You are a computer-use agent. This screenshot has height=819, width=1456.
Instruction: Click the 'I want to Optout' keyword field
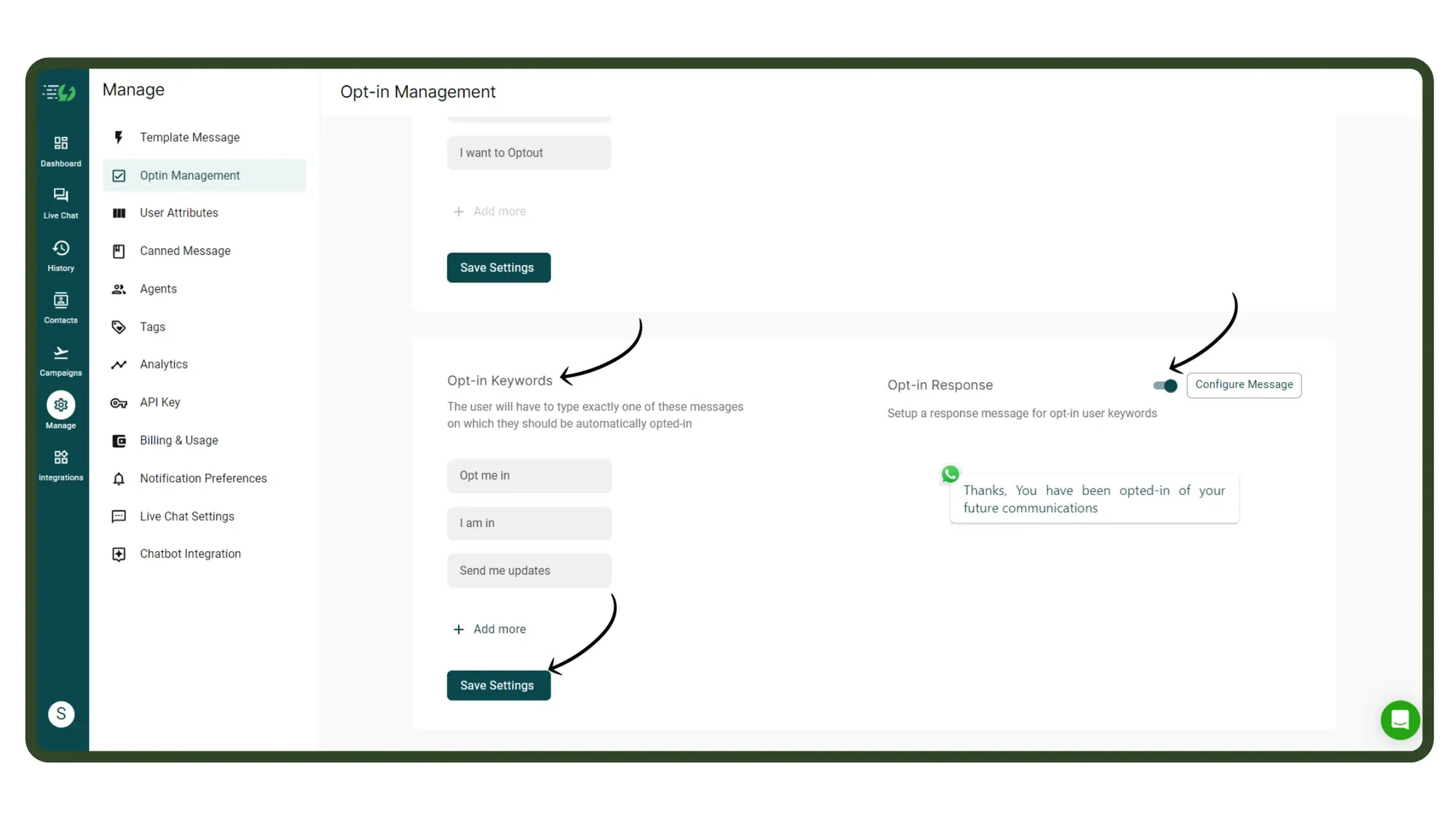[529, 153]
